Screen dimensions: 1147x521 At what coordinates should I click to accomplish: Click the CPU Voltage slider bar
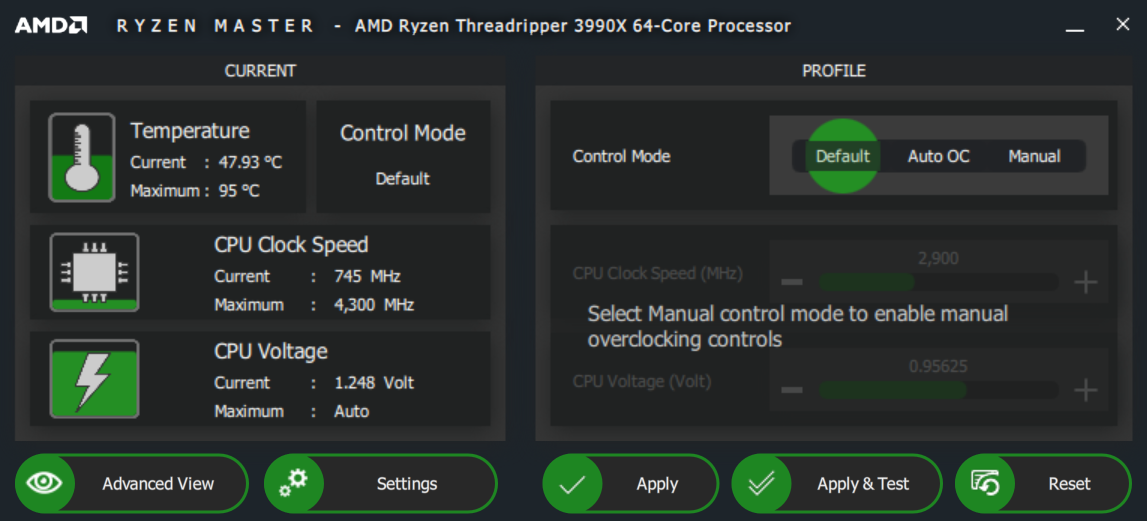(x=939, y=390)
